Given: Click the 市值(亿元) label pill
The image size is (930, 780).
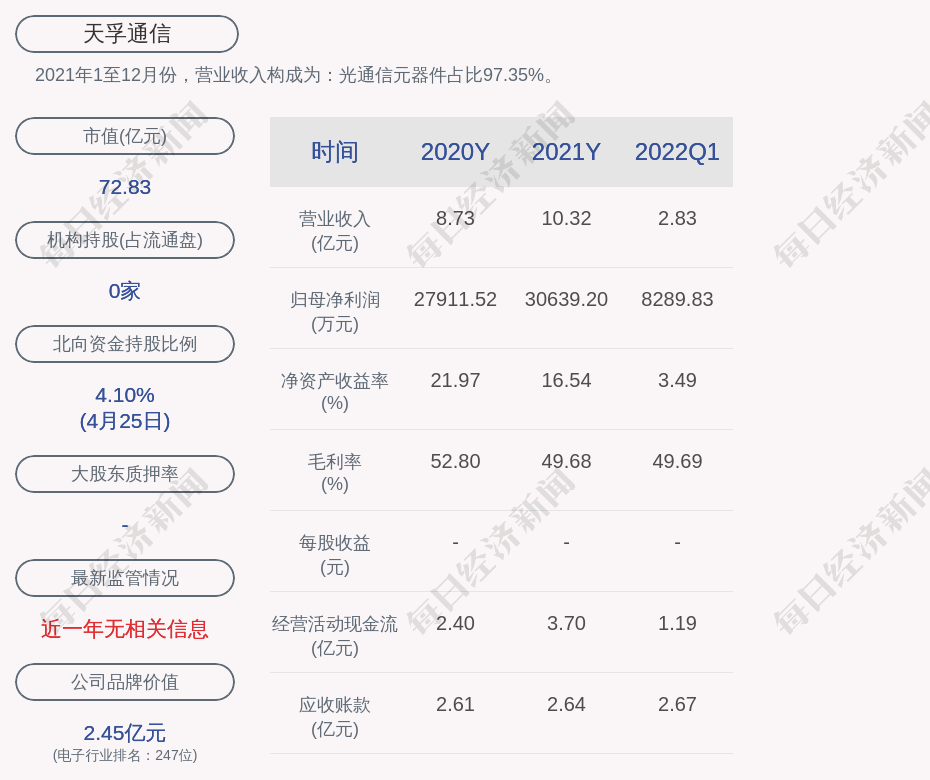Looking at the screenshot, I should tap(125, 136).
